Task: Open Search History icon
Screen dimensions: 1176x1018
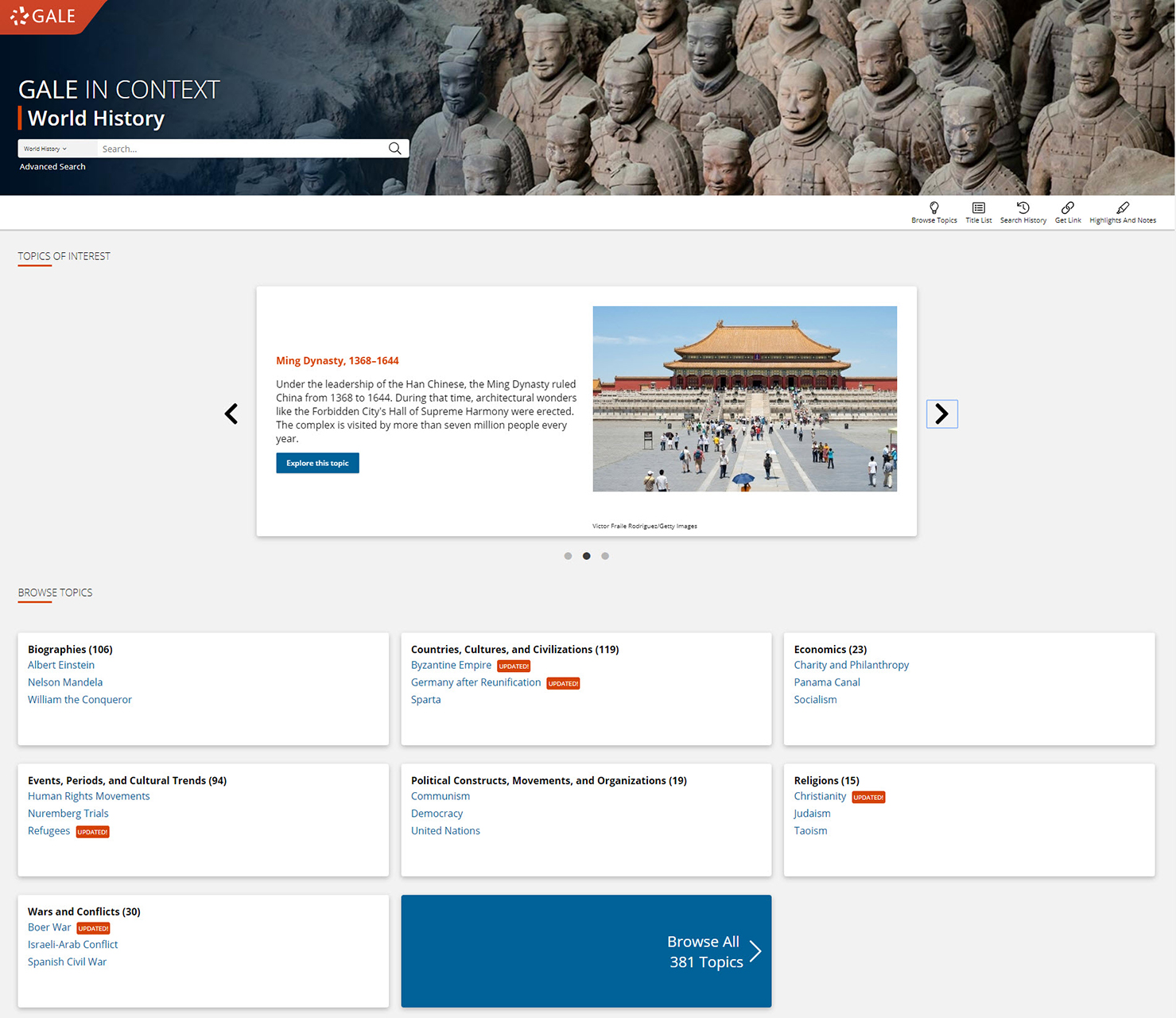Action: 1023,208
